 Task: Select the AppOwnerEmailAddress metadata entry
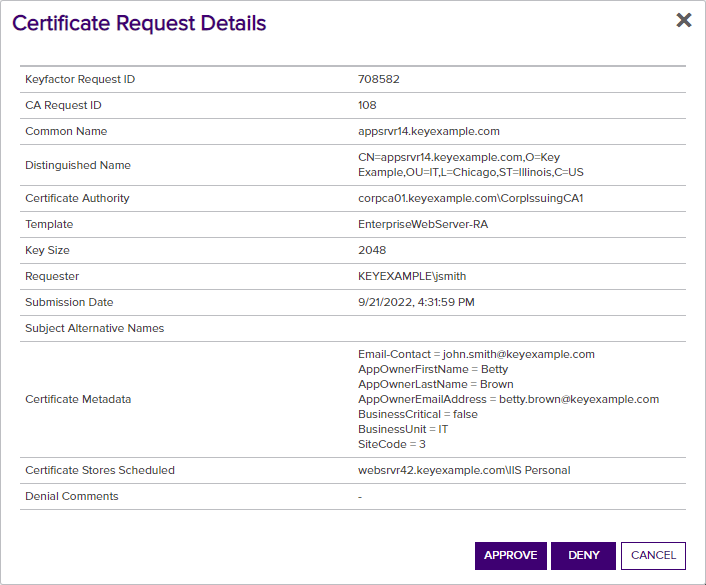pos(508,399)
